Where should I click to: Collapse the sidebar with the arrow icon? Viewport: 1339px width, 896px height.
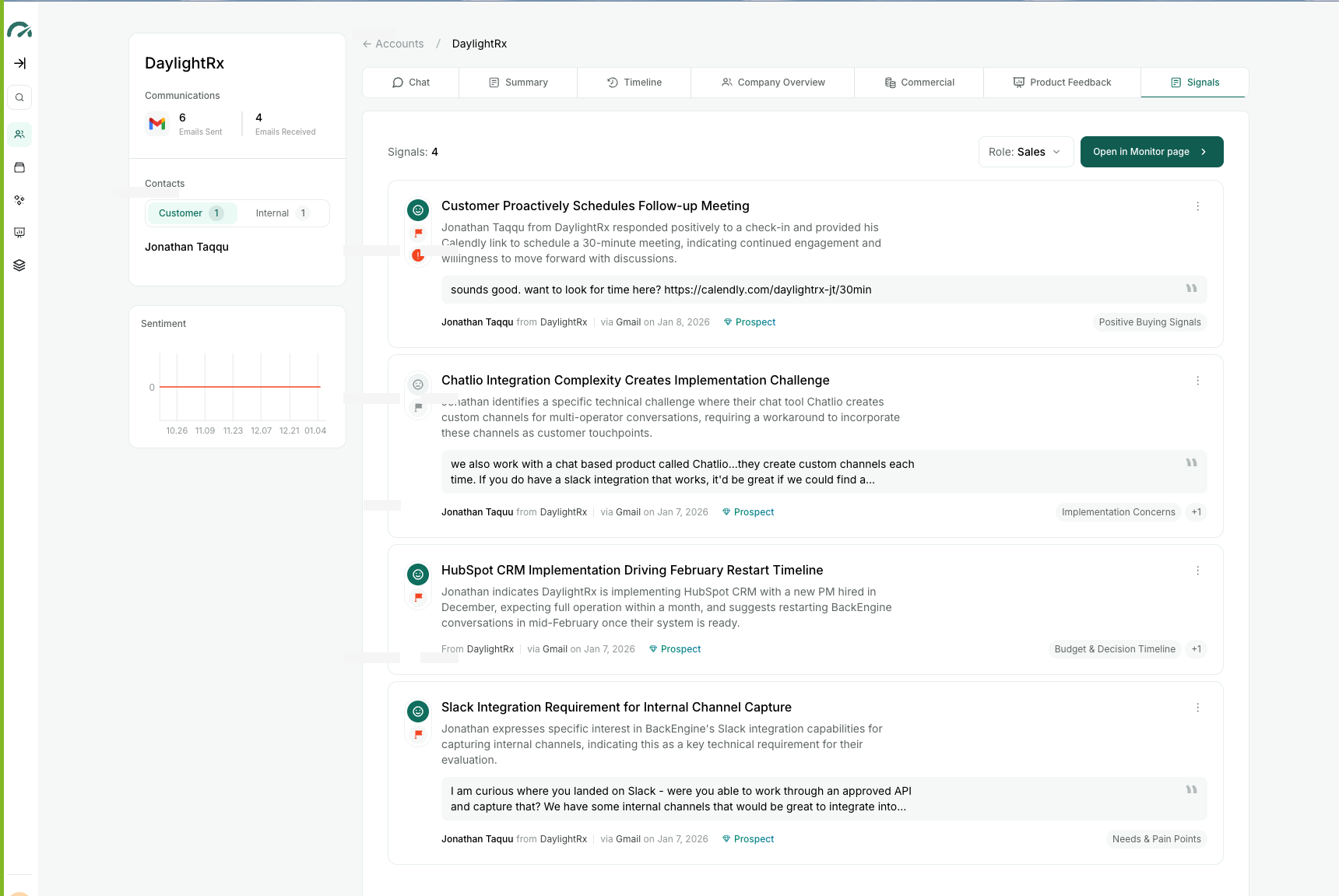19,63
